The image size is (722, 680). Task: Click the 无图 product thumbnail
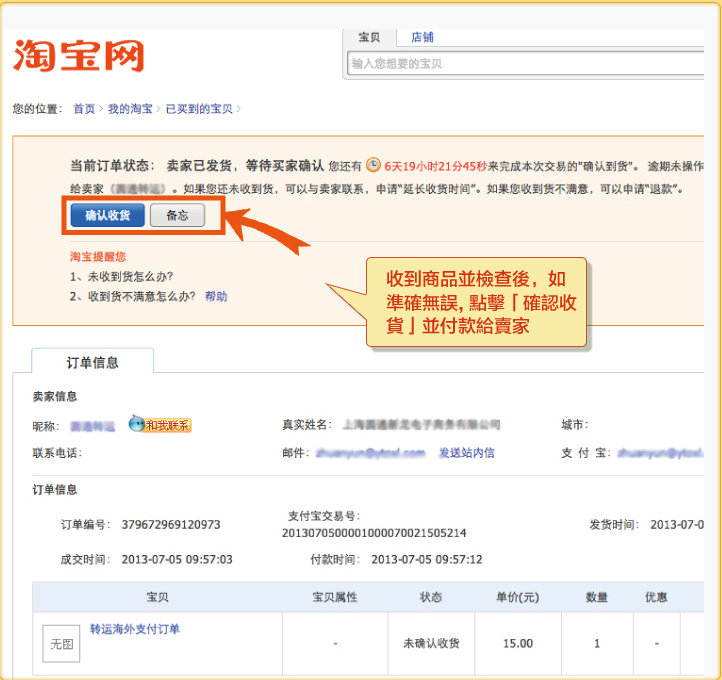point(61,643)
